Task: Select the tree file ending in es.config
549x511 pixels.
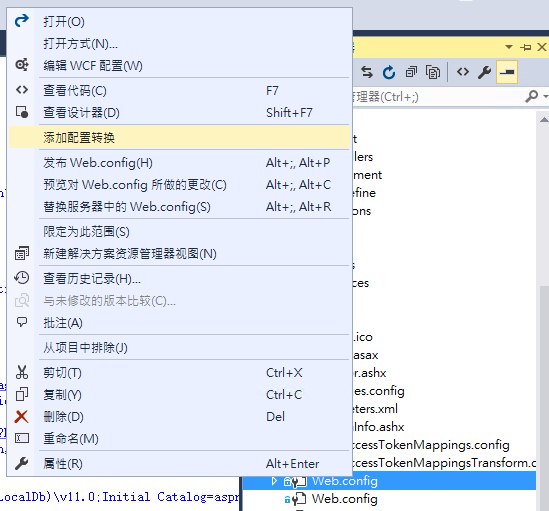Action: tap(379, 391)
